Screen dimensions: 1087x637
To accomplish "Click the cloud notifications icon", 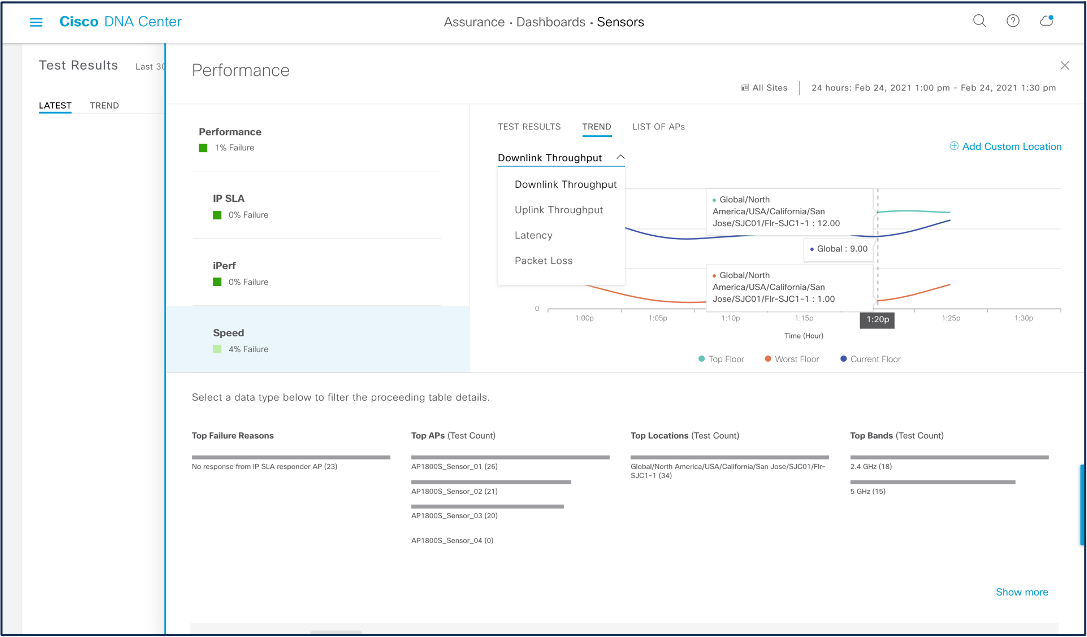I will point(1047,21).
